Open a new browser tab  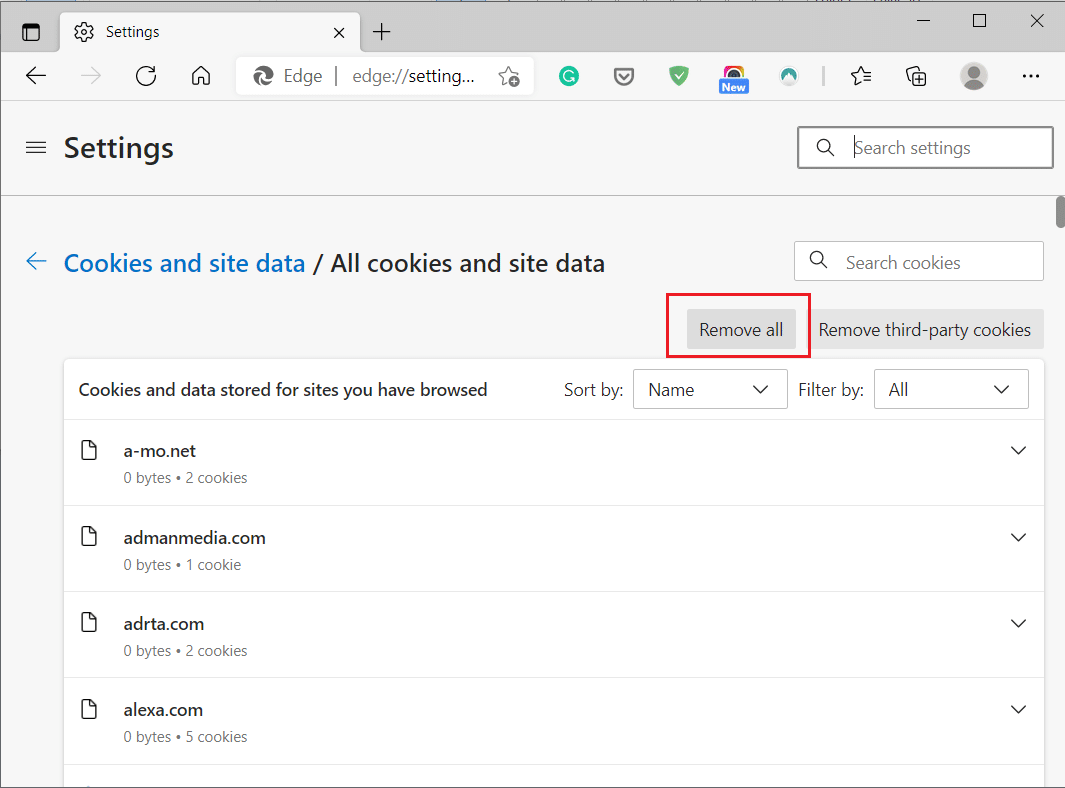[381, 31]
